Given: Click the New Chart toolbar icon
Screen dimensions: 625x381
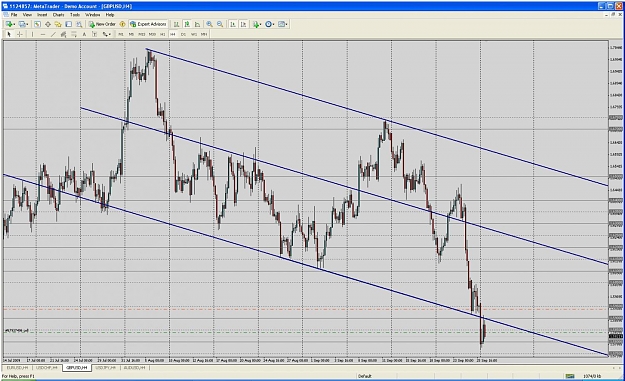Looking at the screenshot, I should tap(8, 24).
